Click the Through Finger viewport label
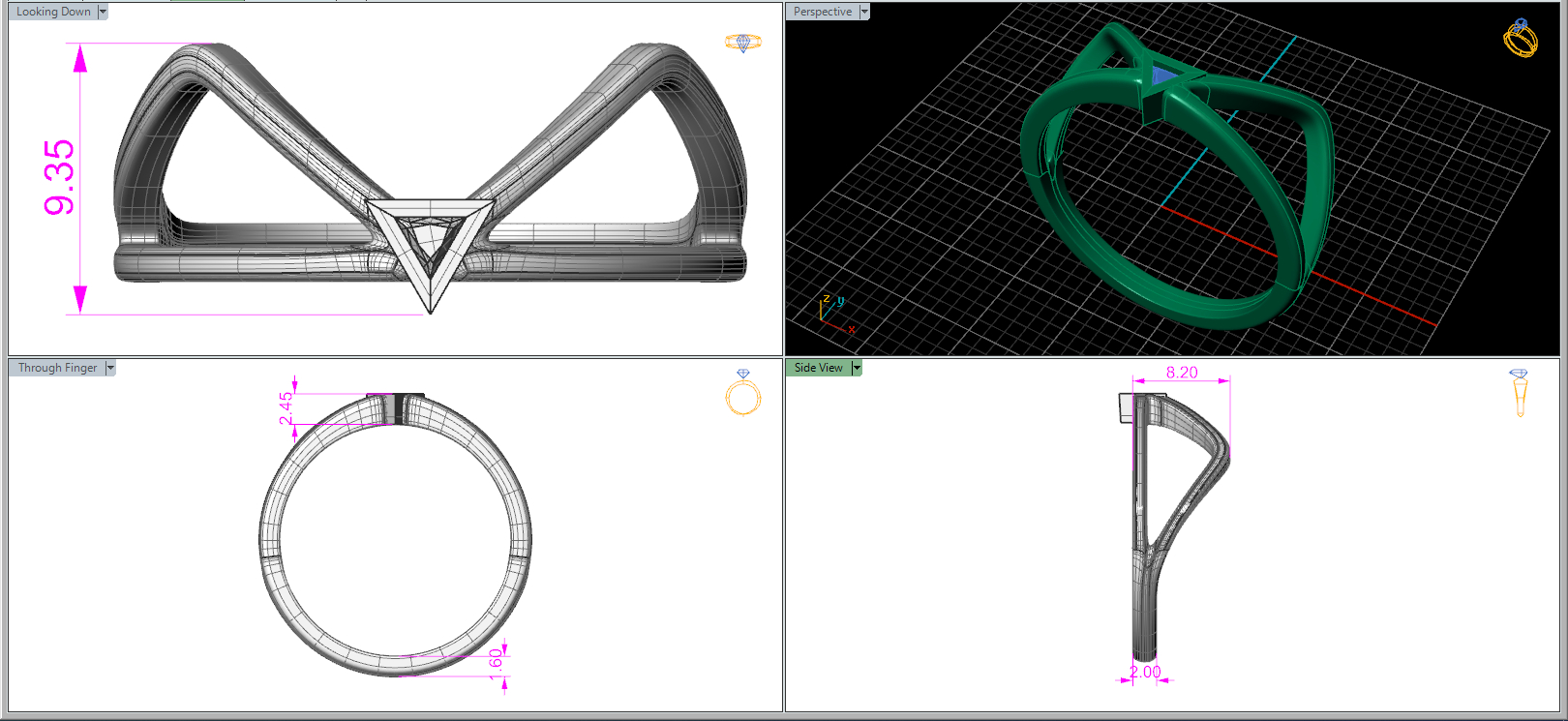Image resolution: width=1568 pixels, height=721 pixels. click(x=57, y=368)
